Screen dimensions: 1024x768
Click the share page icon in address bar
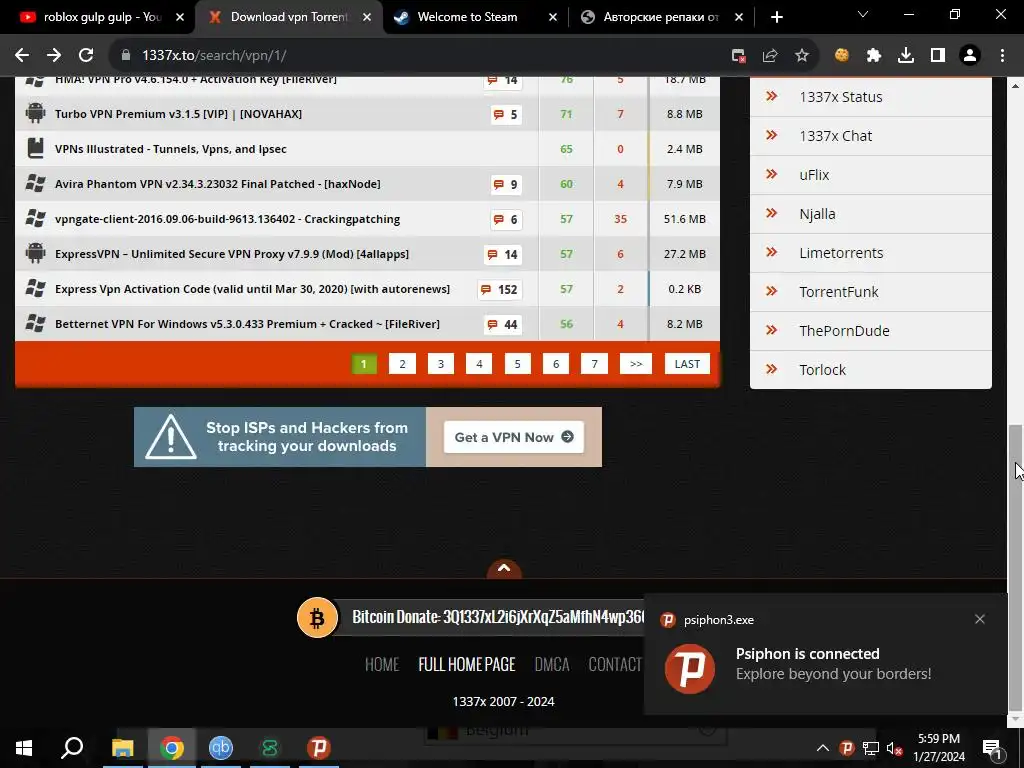pyautogui.click(x=770, y=56)
